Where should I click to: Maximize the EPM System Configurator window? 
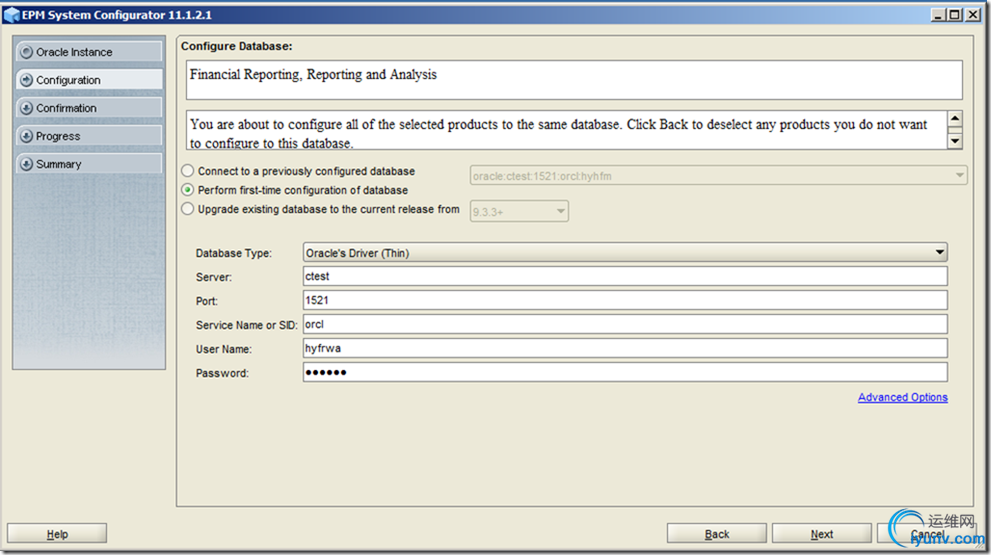tap(955, 15)
